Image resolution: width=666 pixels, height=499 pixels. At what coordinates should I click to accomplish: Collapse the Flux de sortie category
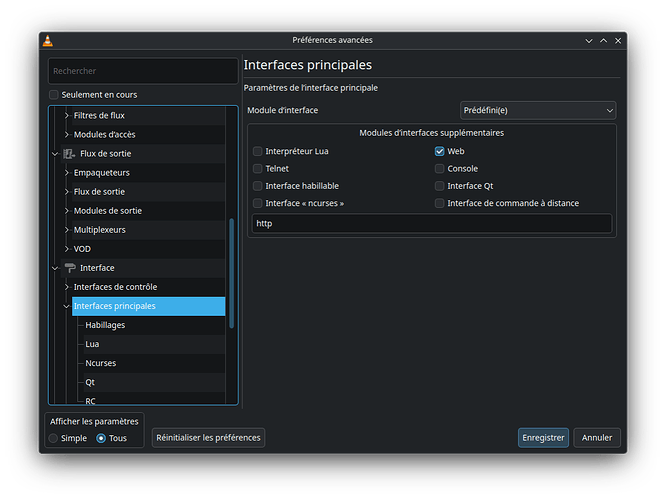pyautogui.click(x=55, y=154)
